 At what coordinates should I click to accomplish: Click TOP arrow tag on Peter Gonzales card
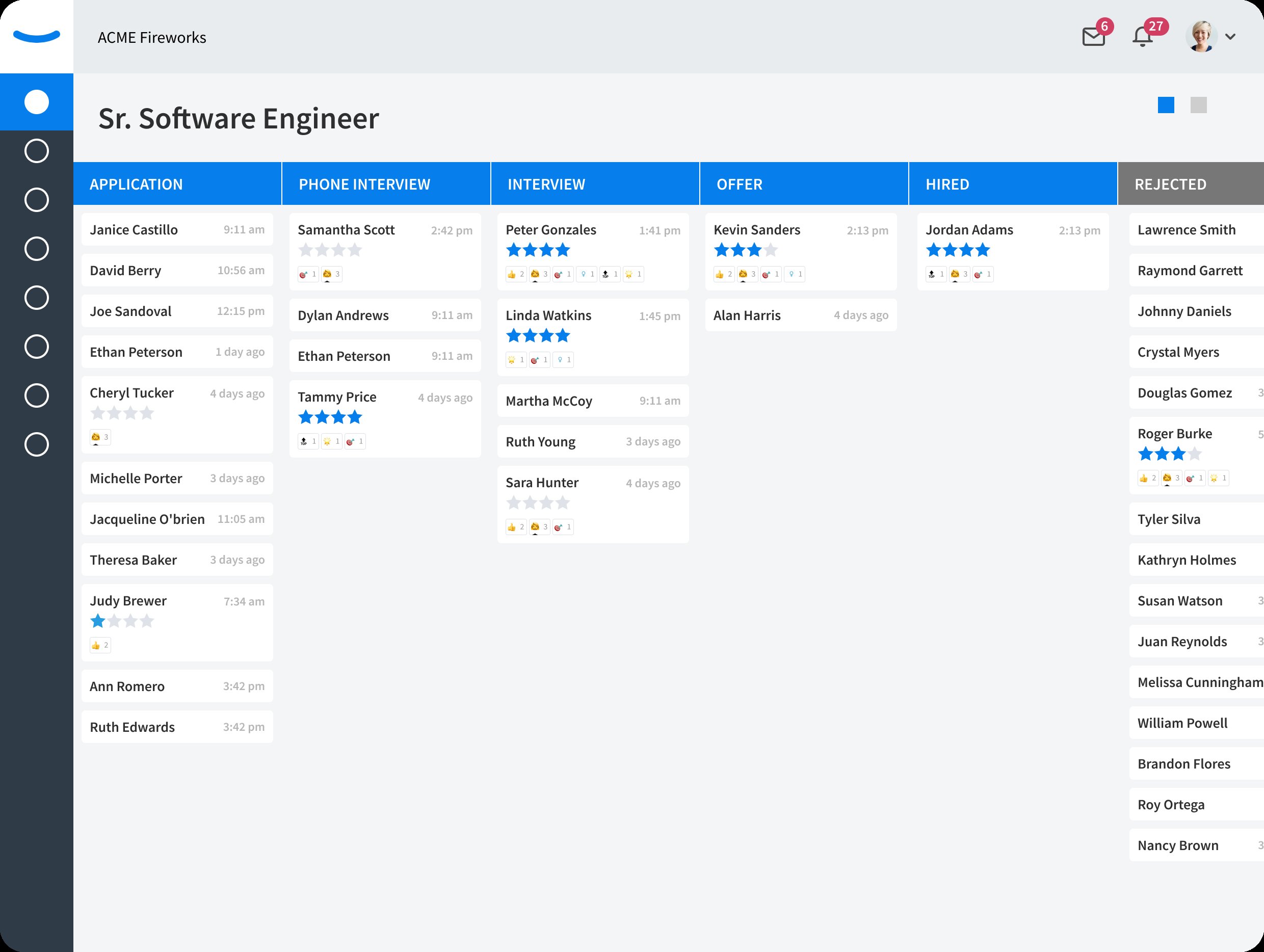coord(610,274)
